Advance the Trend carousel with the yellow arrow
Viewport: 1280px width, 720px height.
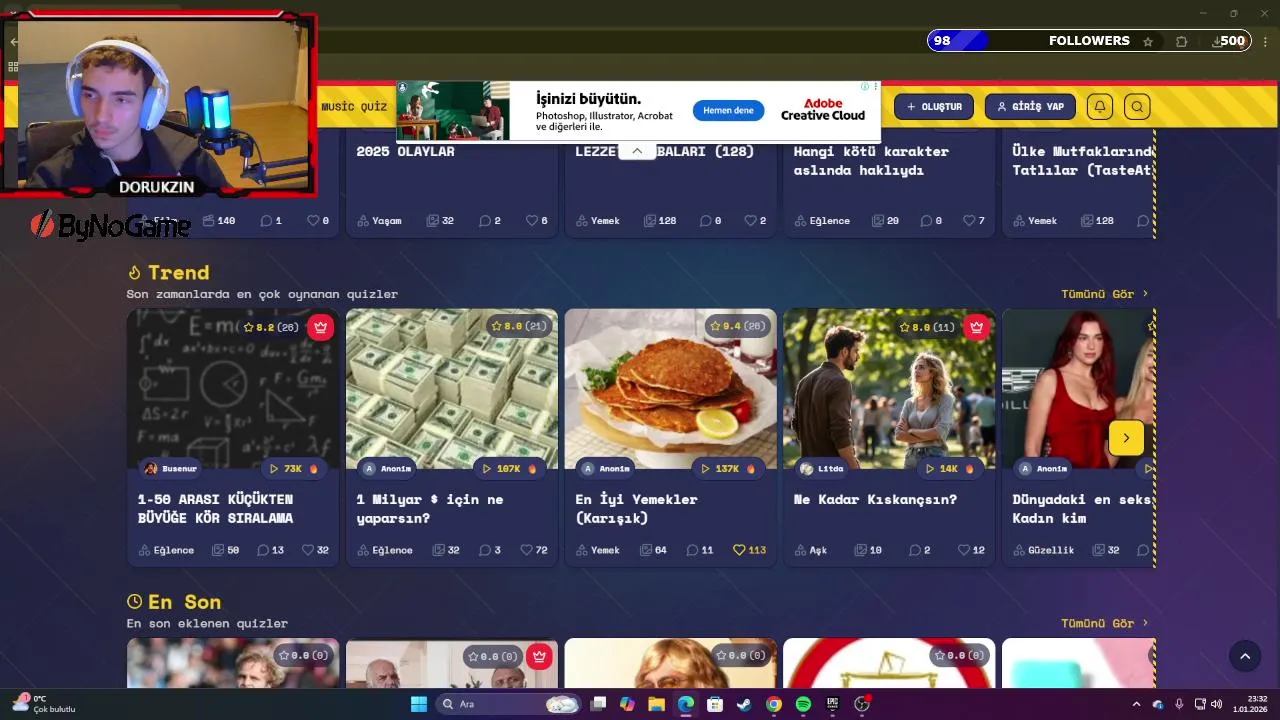[x=1126, y=438]
